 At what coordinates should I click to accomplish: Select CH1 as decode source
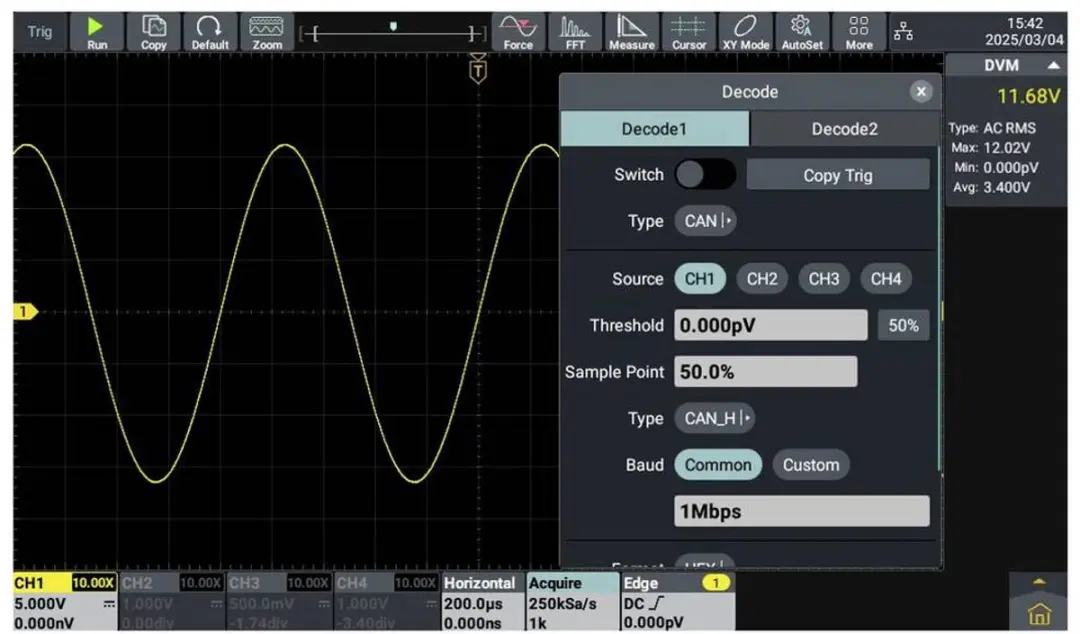click(x=700, y=278)
